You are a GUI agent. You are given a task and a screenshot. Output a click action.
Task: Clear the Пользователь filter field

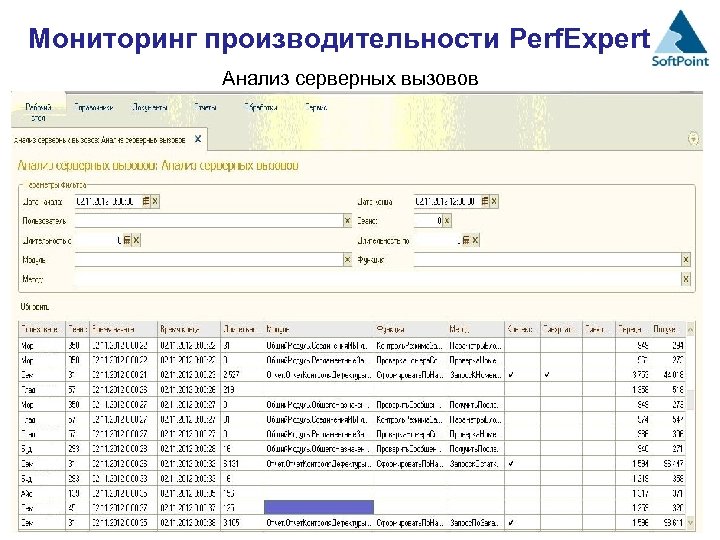click(347, 221)
